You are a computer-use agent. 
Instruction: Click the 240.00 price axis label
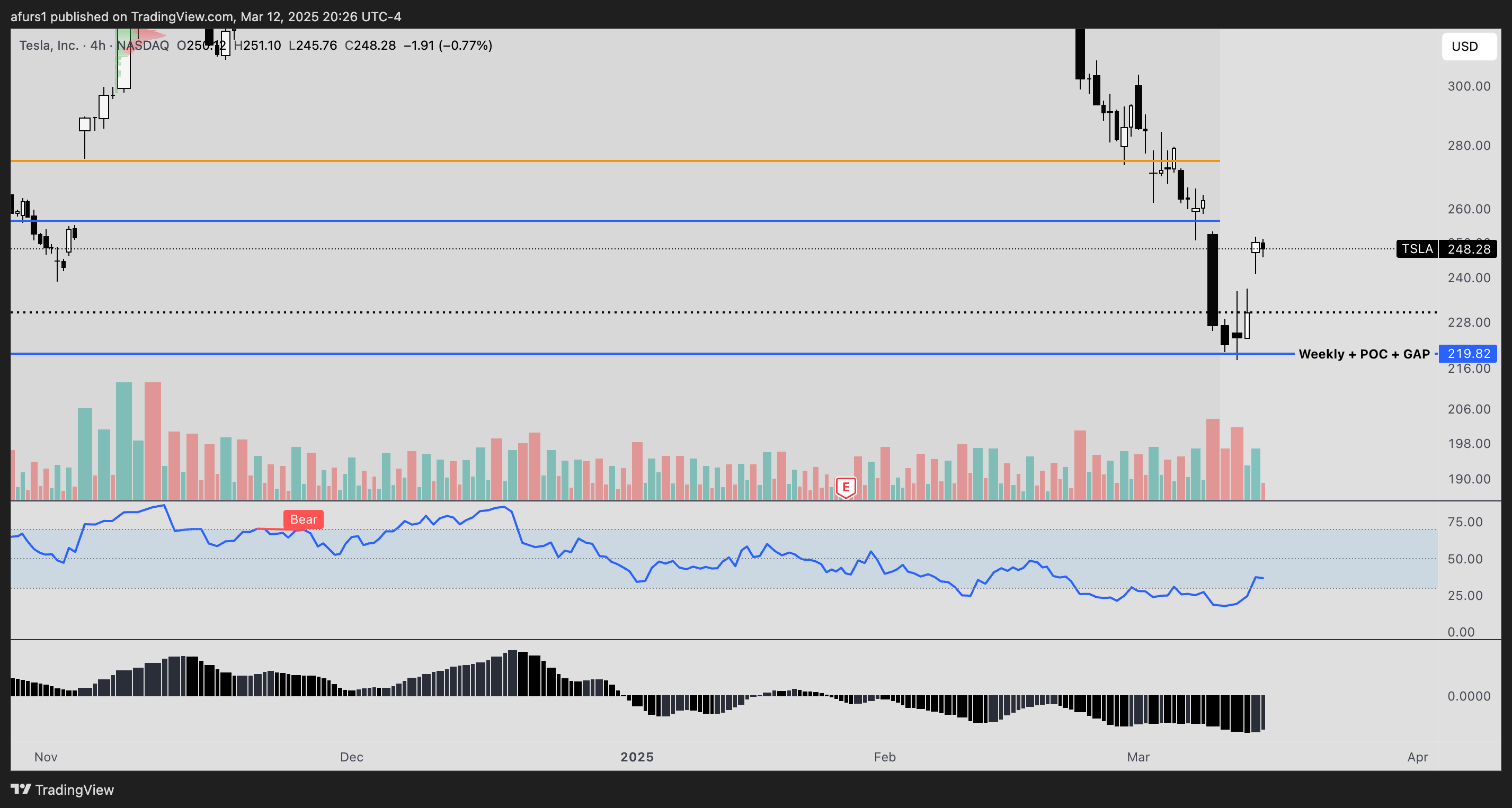pyautogui.click(x=1469, y=277)
